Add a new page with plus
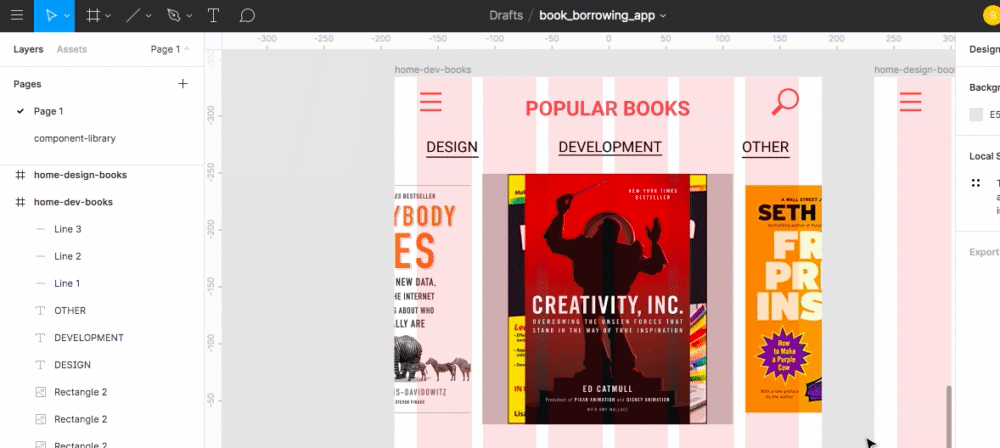The image size is (1000, 448). [x=183, y=84]
